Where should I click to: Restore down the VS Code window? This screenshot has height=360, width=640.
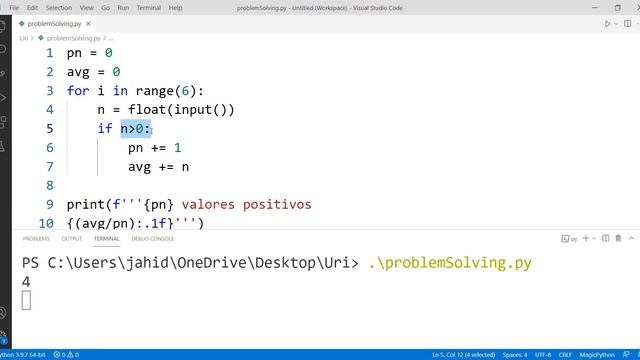(x=618, y=8)
